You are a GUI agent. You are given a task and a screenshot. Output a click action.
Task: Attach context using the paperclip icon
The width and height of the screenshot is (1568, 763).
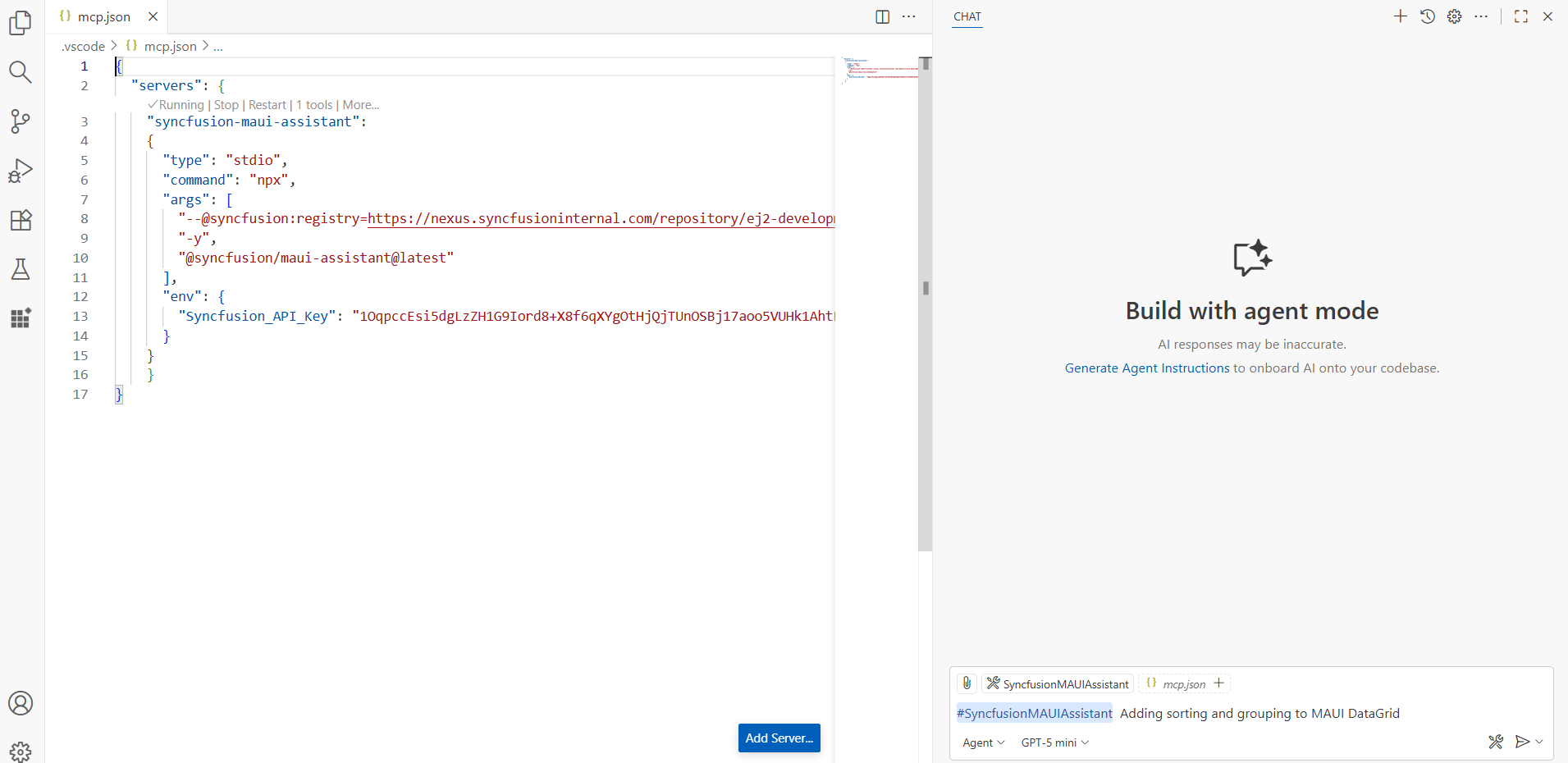(x=967, y=683)
